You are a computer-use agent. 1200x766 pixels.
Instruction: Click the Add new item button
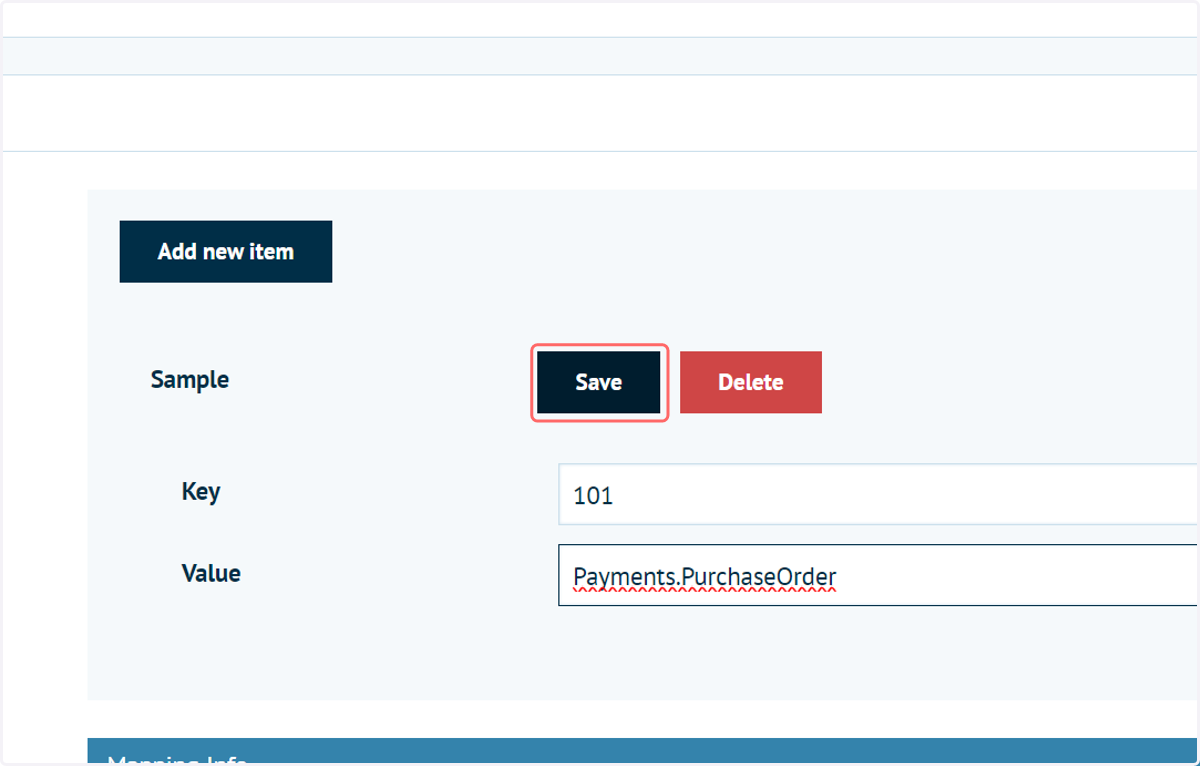[x=226, y=252]
